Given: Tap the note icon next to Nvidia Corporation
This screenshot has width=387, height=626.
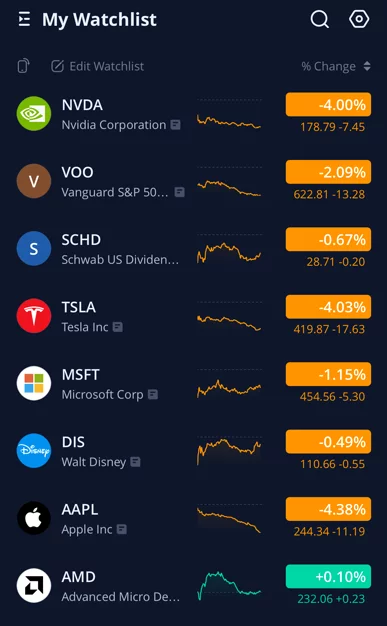Looking at the screenshot, I should (175, 125).
